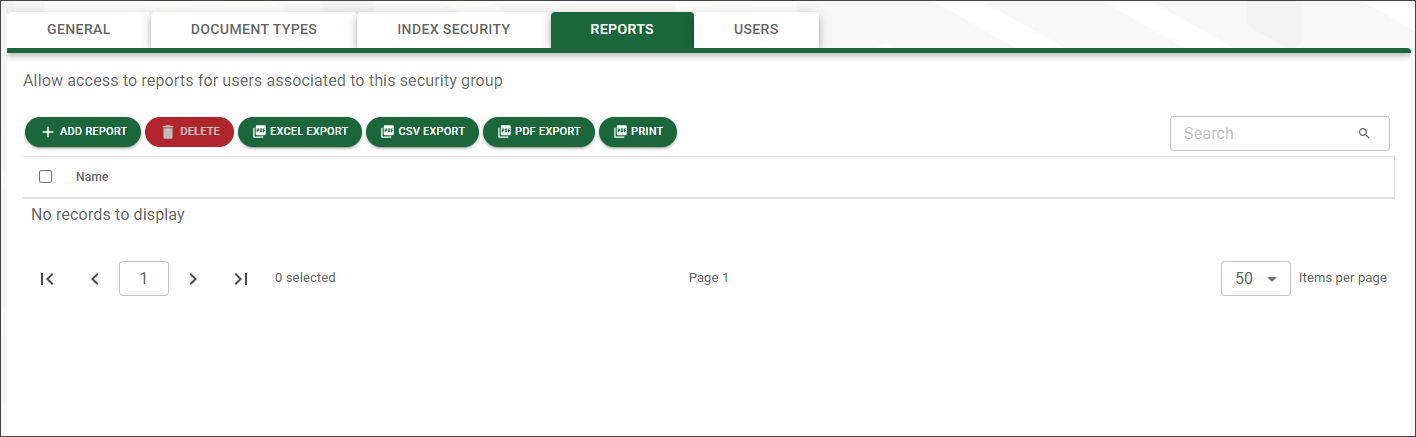Image resolution: width=1416 pixels, height=437 pixels.
Task: Switch to the Users tab
Action: pyautogui.click(x=756, y=30)
